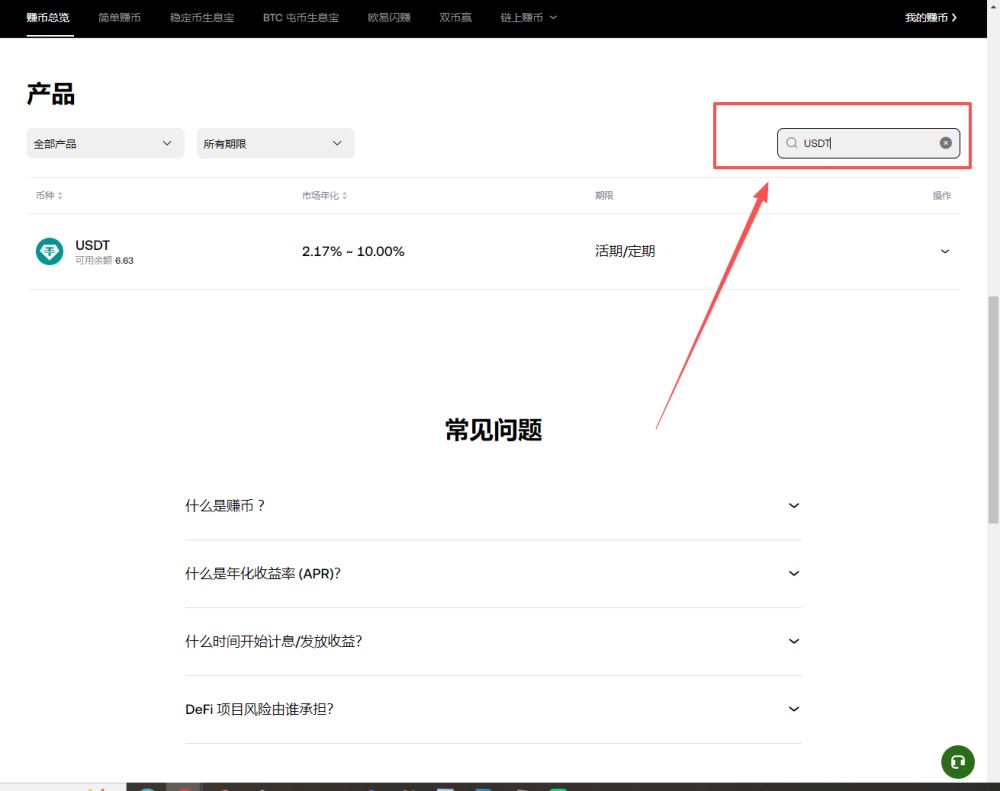Click the 2.17% ~ 10.00% rate value

pos(353,251)
